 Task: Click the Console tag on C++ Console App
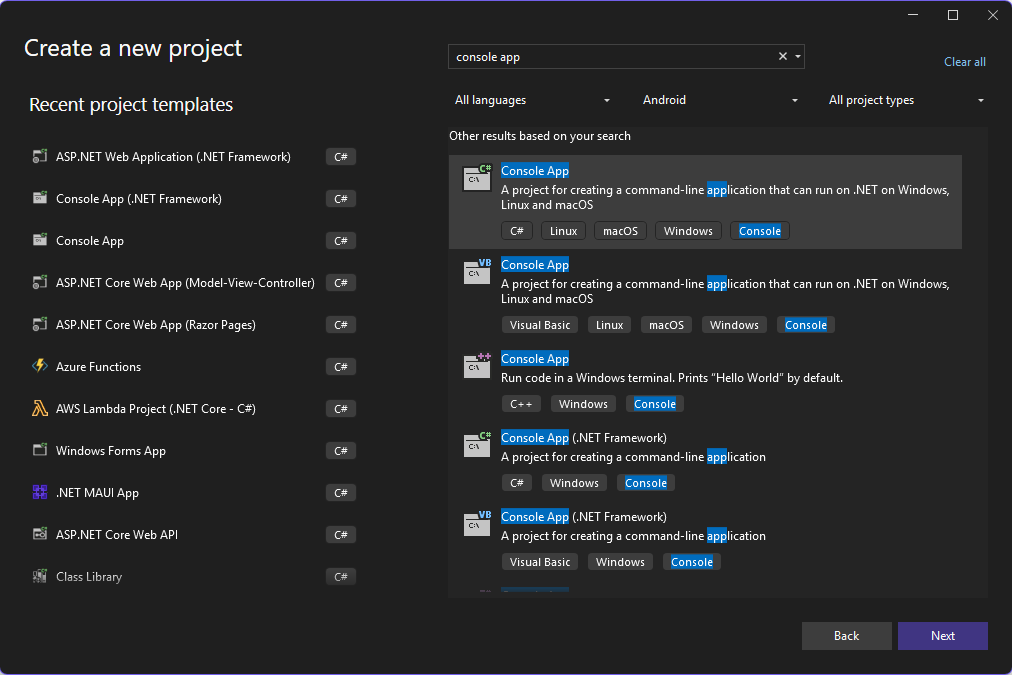(654, 404)
